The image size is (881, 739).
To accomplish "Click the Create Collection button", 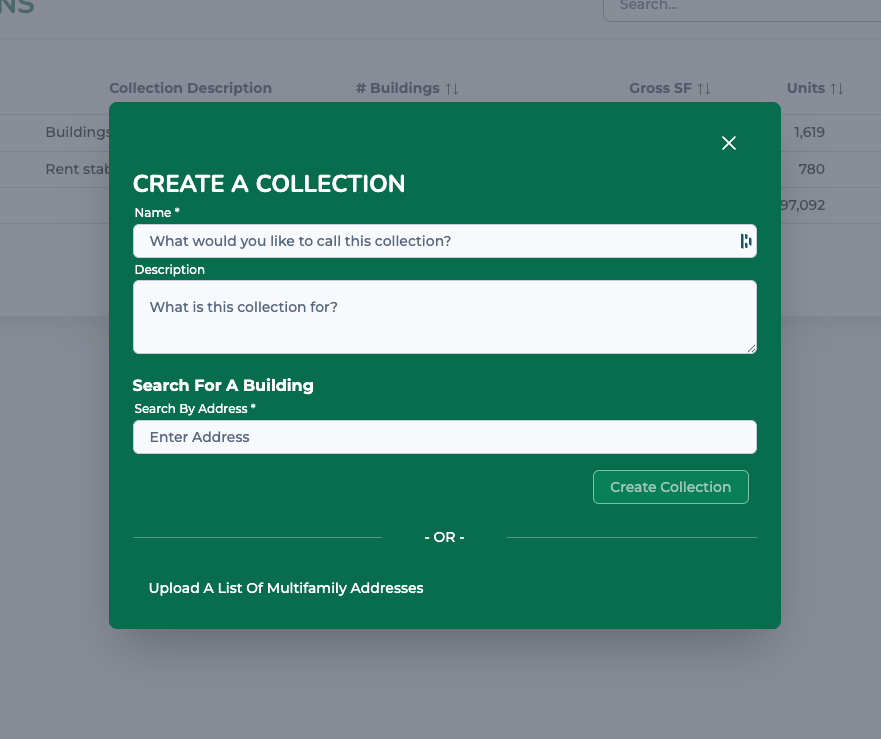I will [670, 487].
